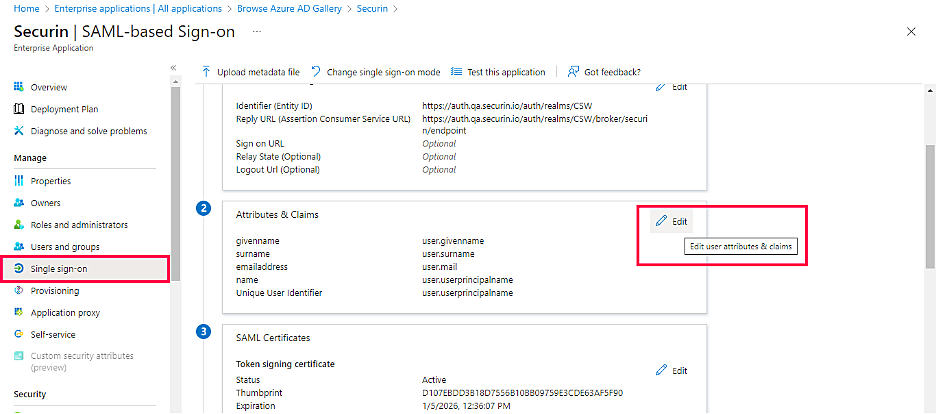Click the user.givenname claim value
This screenshot has height=414, width=936.
pyautogui.click(x=452, y=241)
